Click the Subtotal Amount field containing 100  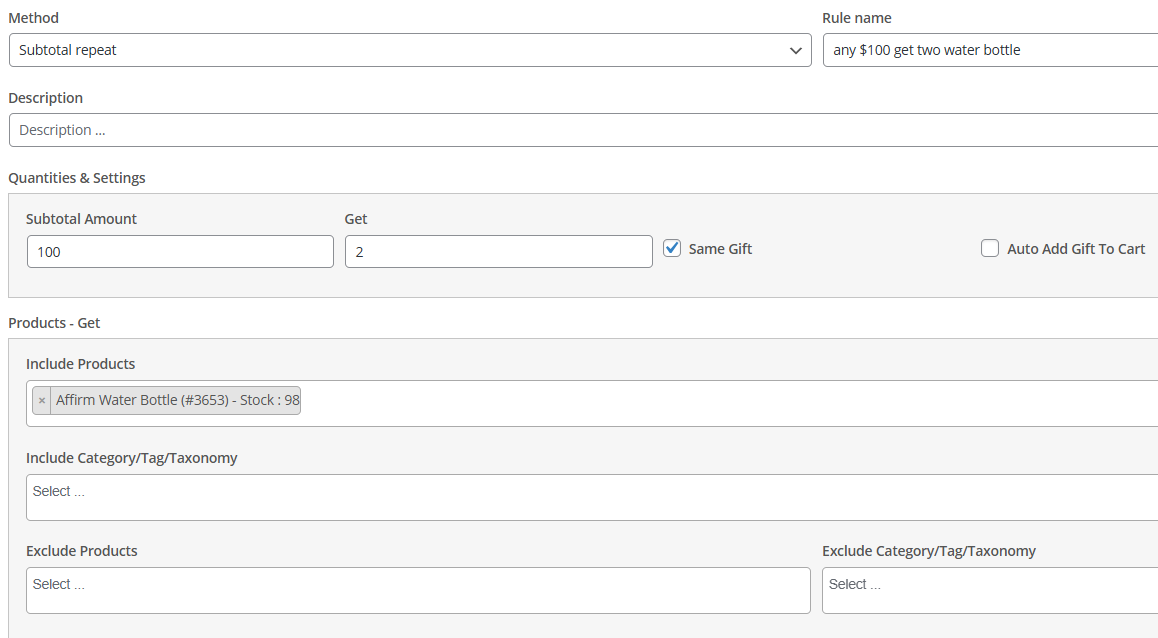point(180,252)
